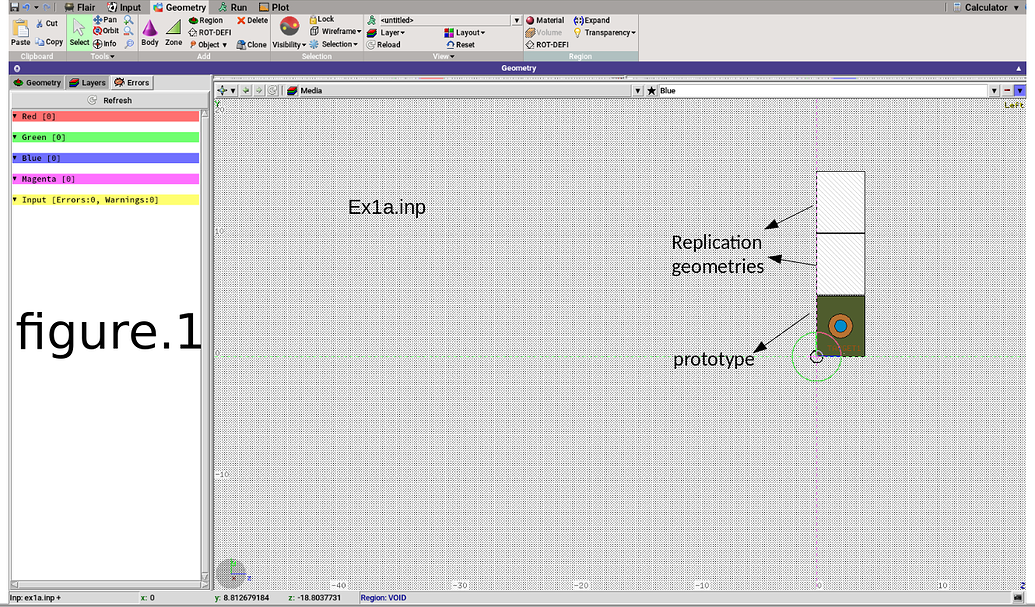Click the Magenta color bar in the sidebar
Screen dimensions: 1035x607
pos(100,178)
